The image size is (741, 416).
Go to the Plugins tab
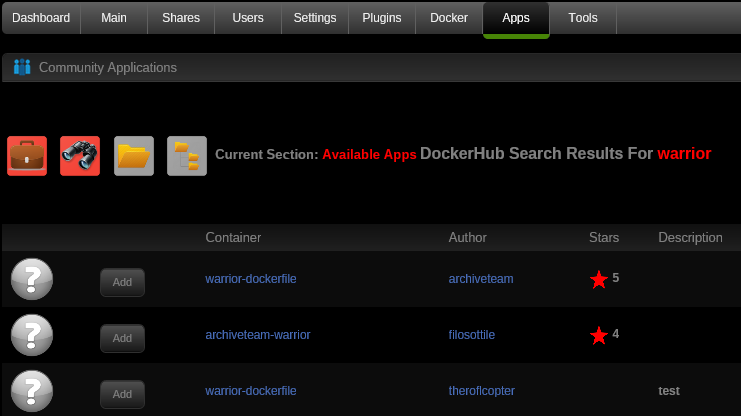[x=382, y=18]
